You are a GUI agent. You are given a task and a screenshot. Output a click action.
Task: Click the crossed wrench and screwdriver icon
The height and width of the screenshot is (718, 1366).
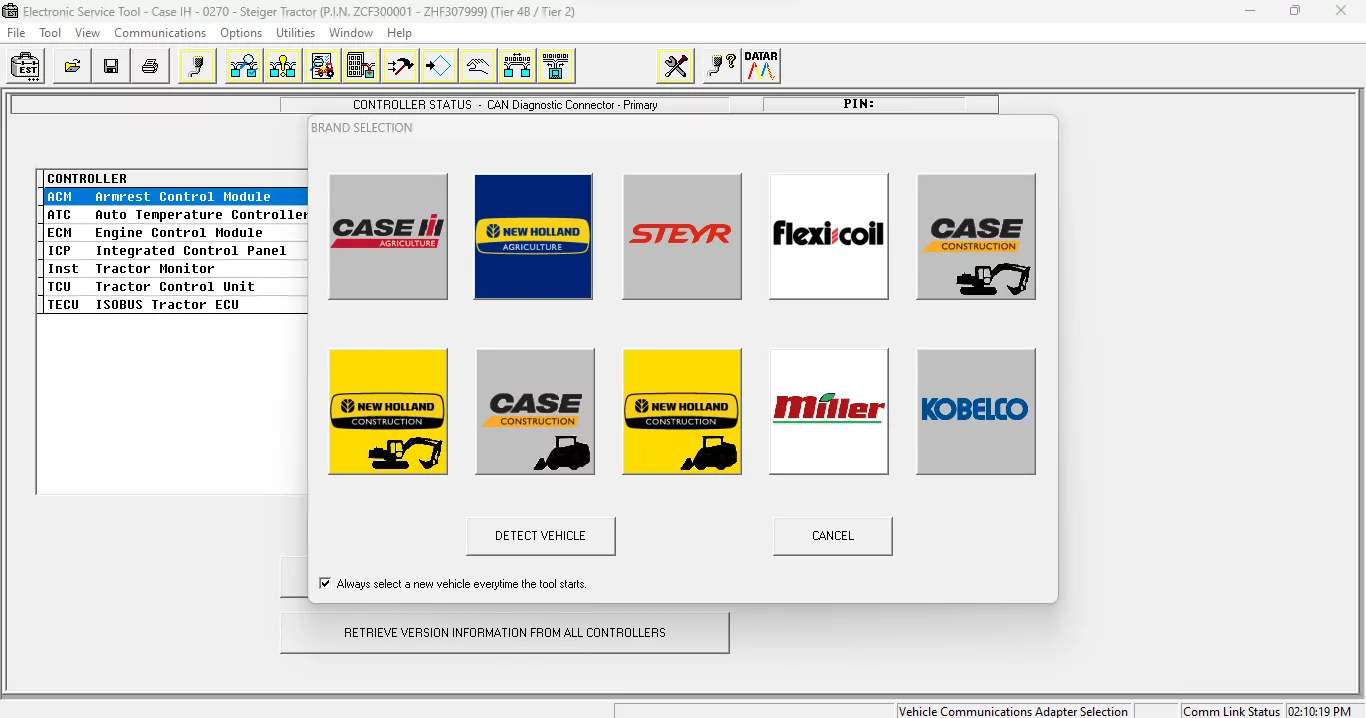click(677, 67)
